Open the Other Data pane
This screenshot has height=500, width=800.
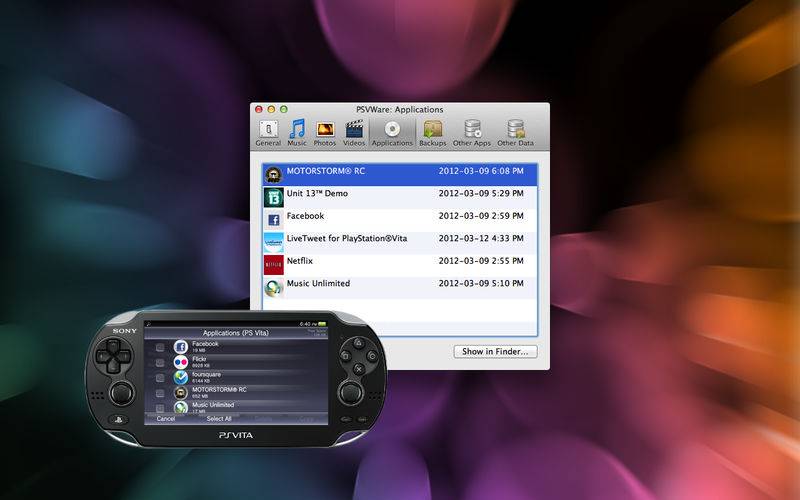tap(515, 134)
